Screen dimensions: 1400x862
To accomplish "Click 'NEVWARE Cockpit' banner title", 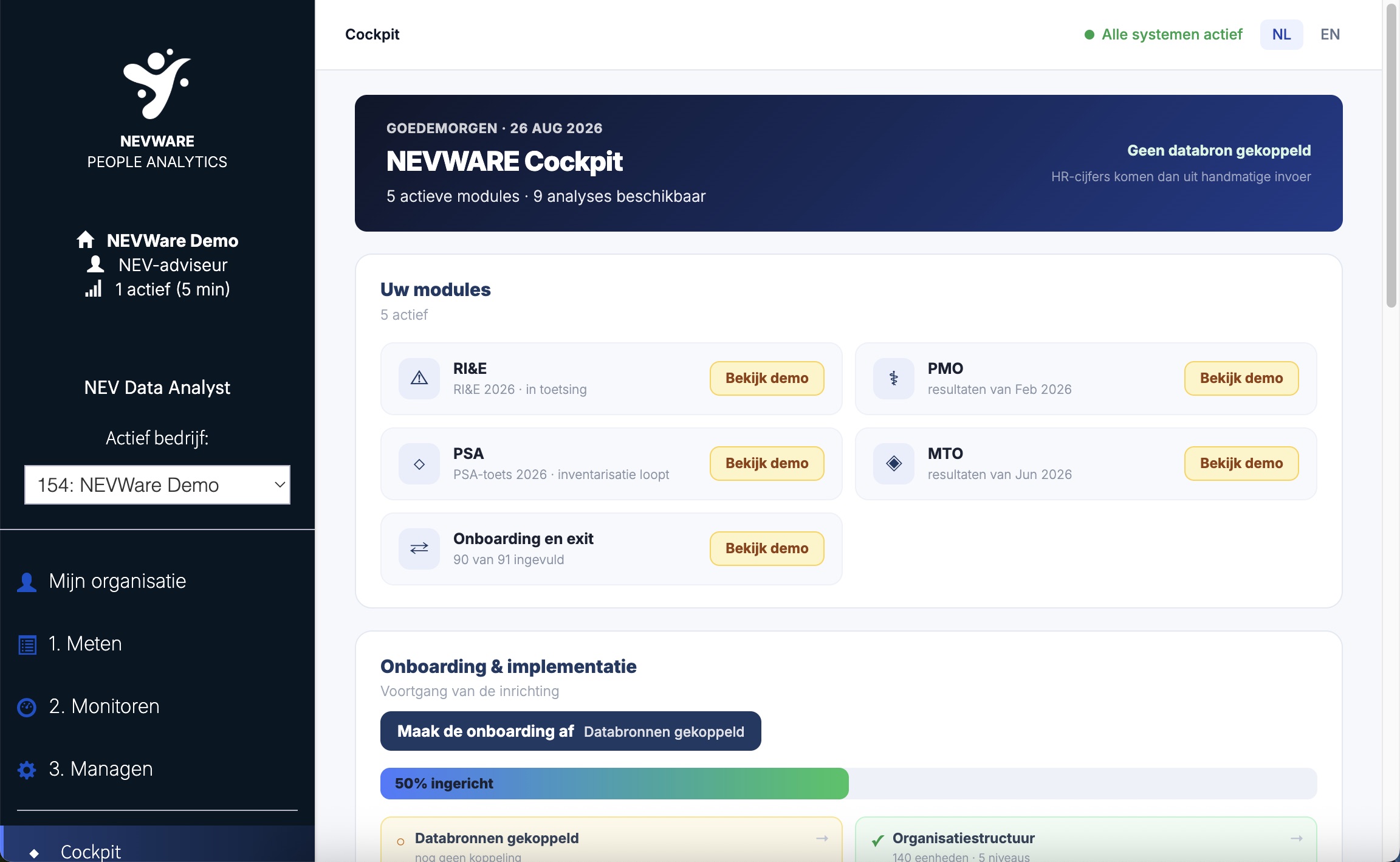I will click(x=504, y=161).
